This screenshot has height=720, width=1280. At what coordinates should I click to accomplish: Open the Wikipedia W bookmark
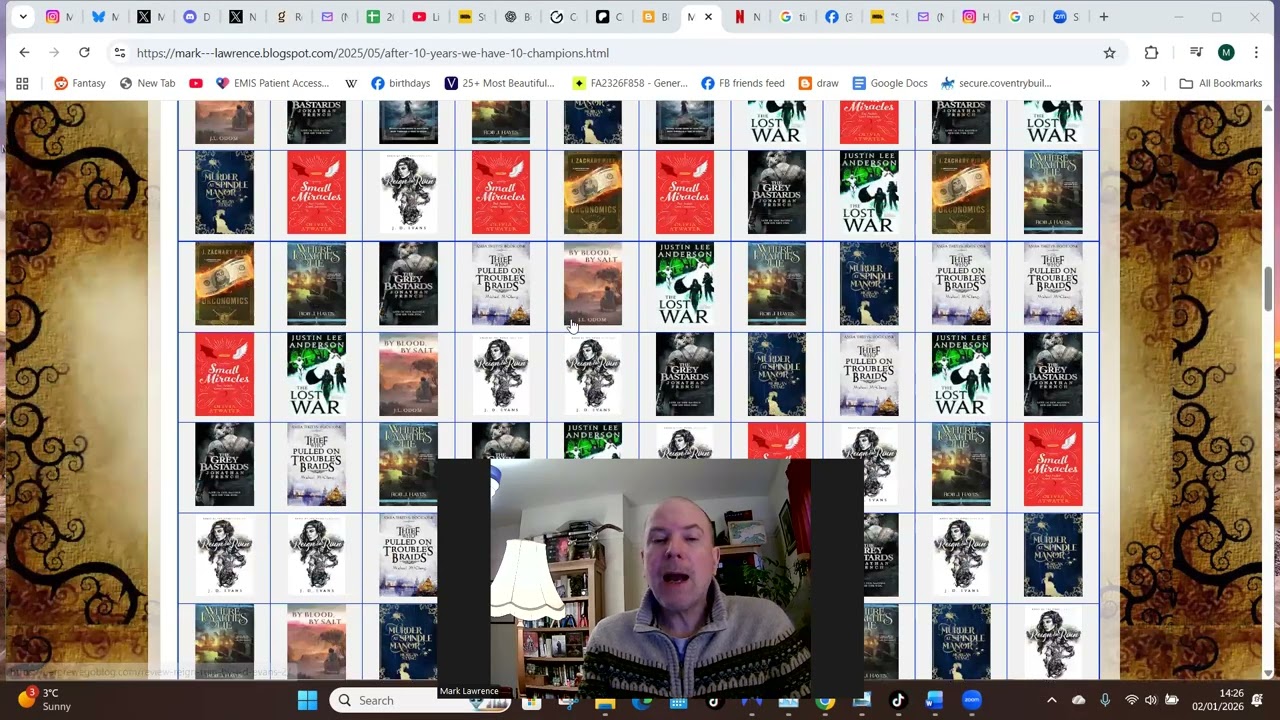pos(351,83)
